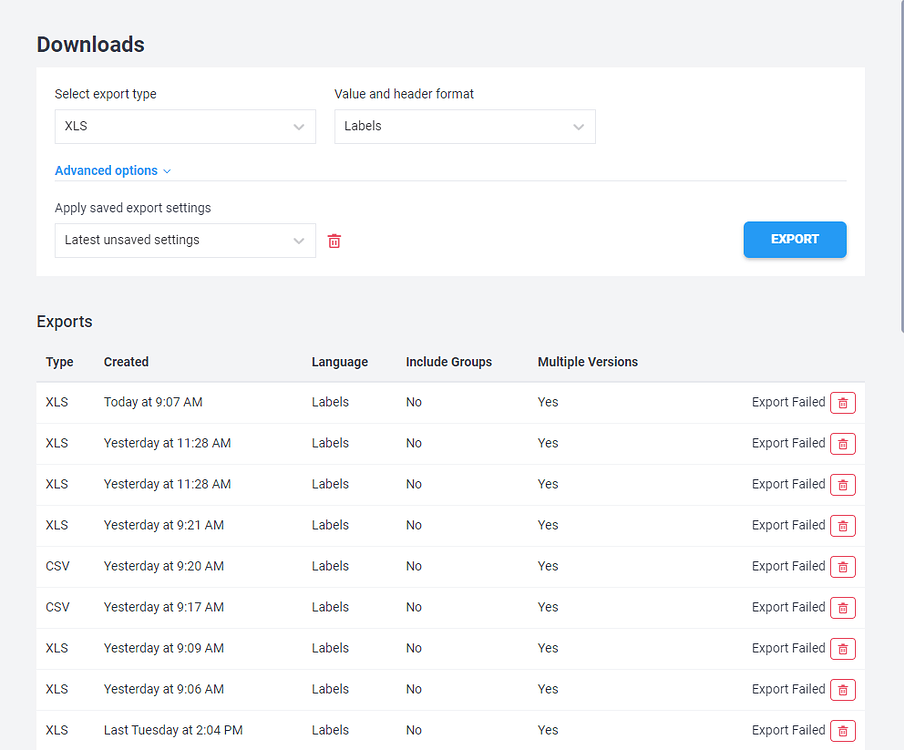Delete the CSV export from Yesterday 9:17 AM
Viewport: 904px width, 750px height.
tap(842, 608)
